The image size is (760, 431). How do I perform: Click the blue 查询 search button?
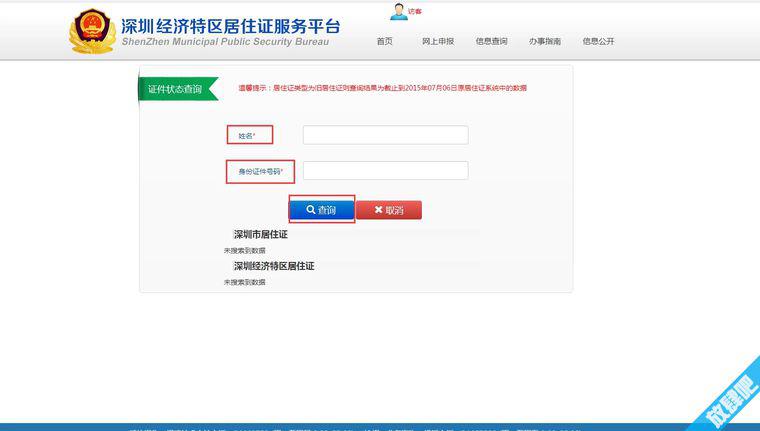[322, 210]
